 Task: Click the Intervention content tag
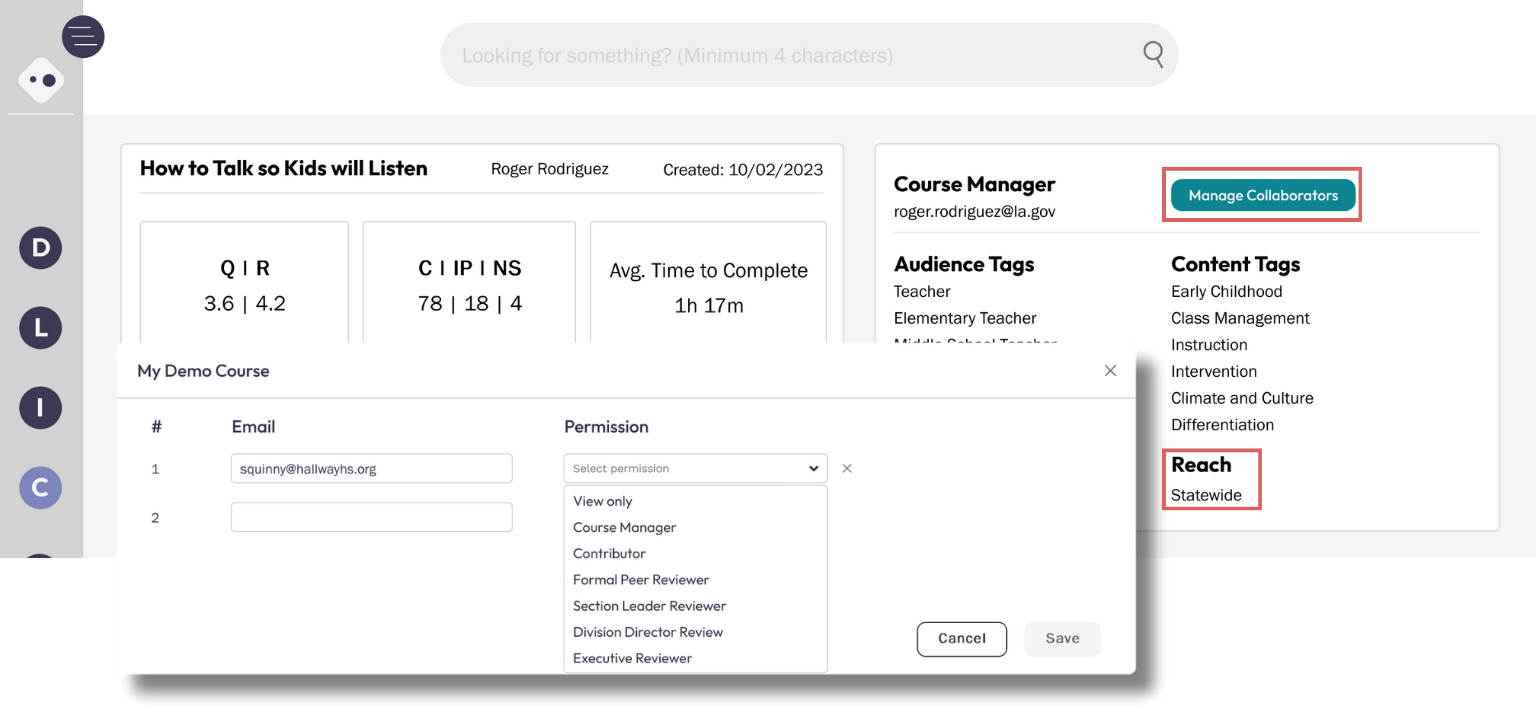[x=1214, y=371]
